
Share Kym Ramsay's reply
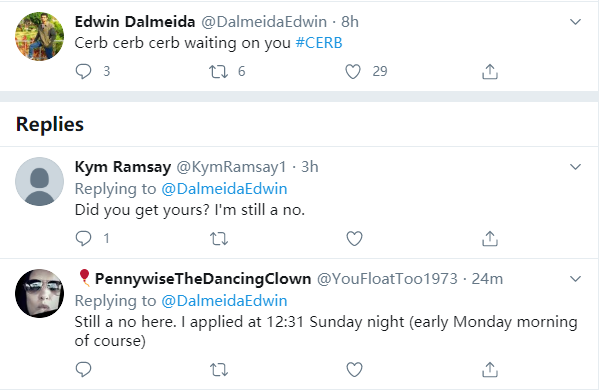click(x=490, y=239)
